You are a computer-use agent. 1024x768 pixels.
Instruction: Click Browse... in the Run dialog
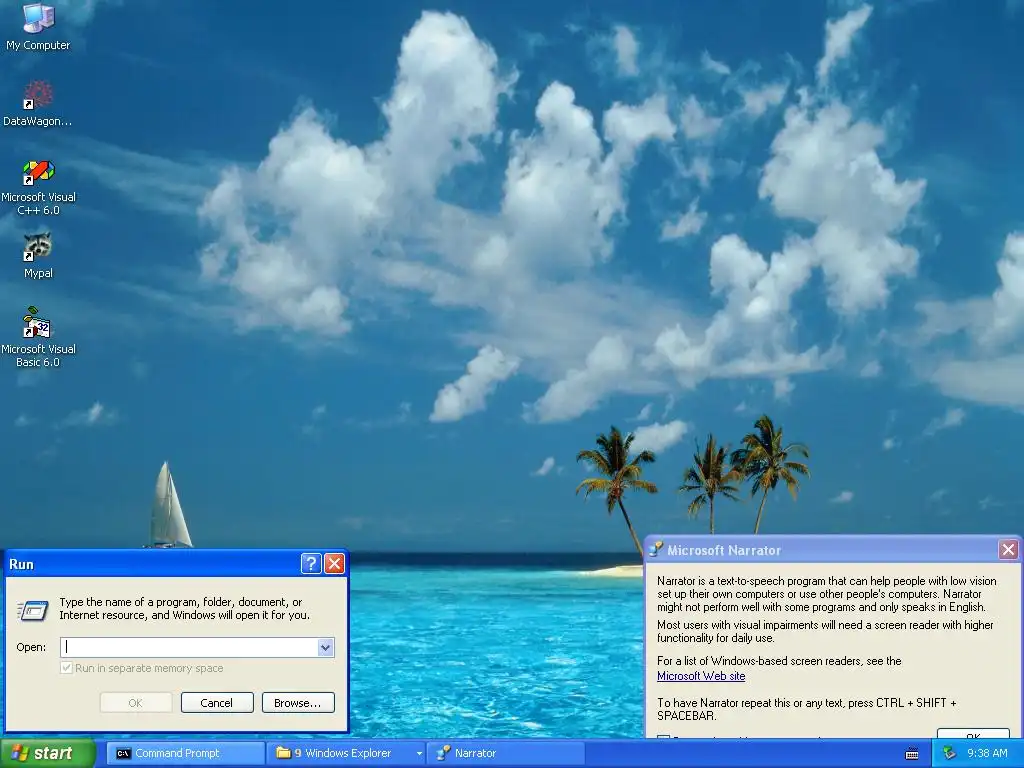tap(298, 703)
